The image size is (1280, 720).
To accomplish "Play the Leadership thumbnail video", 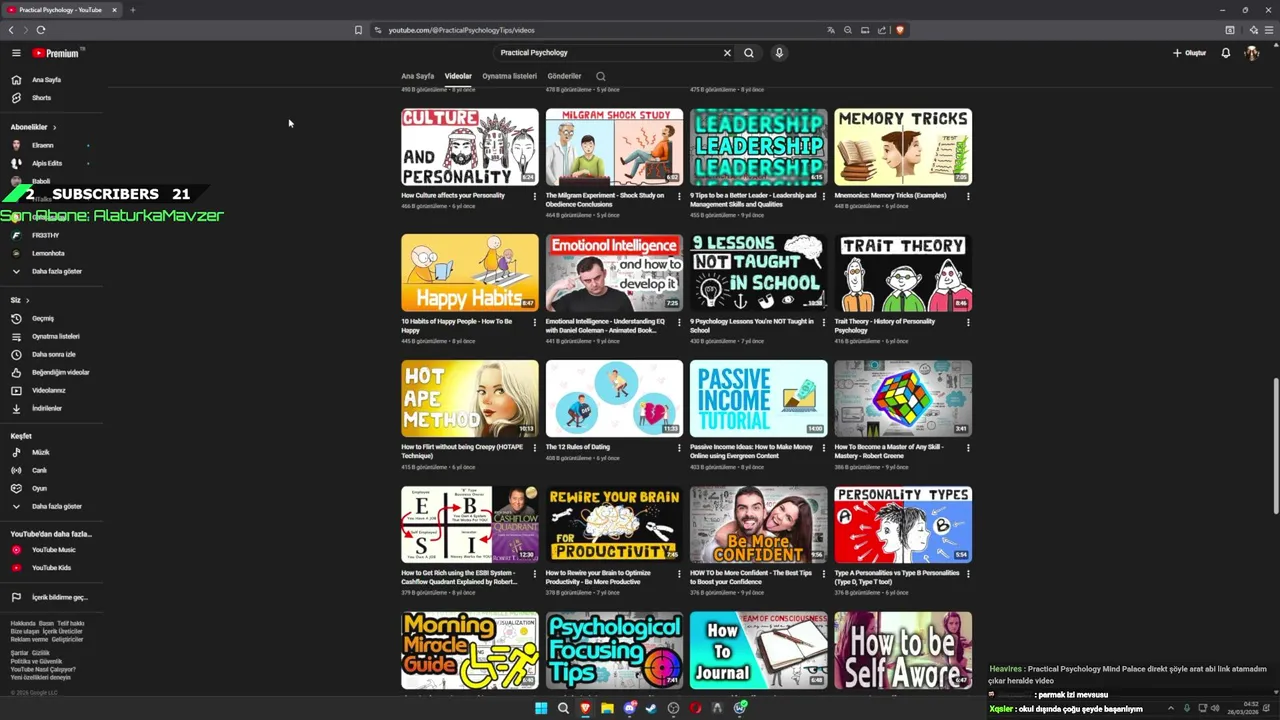I will pos(758,146).
